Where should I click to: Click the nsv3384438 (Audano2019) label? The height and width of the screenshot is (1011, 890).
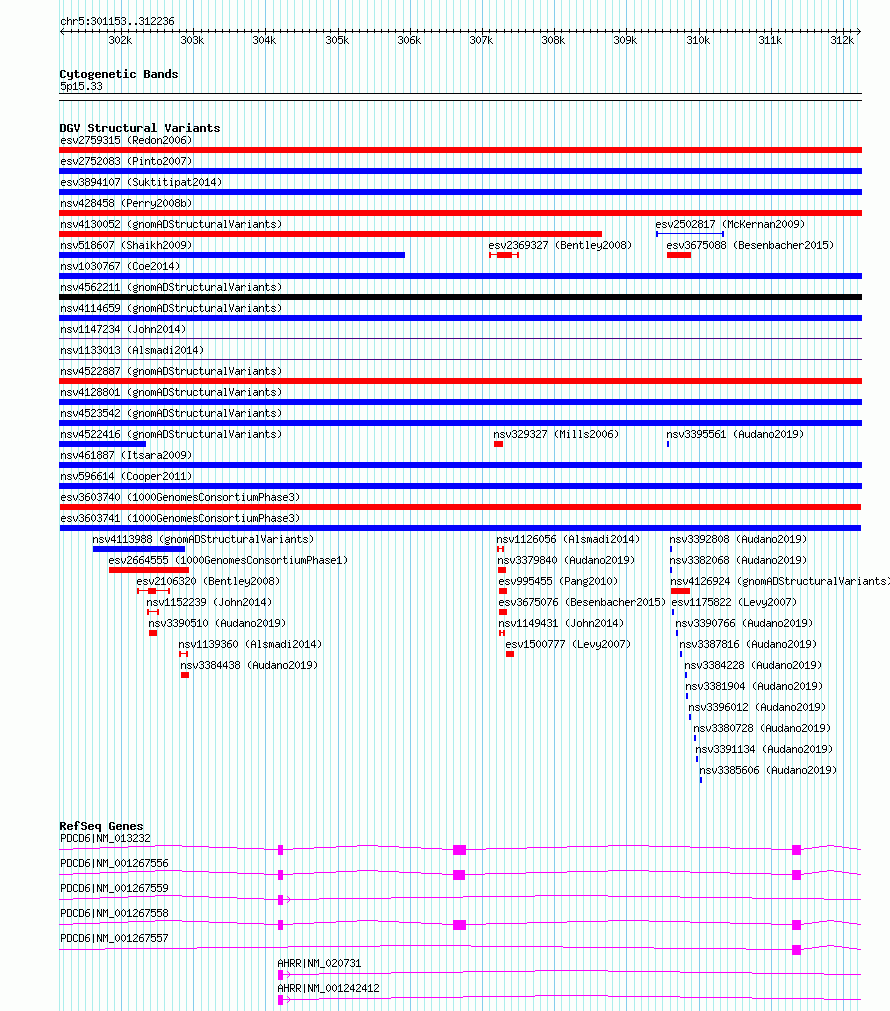249,665
